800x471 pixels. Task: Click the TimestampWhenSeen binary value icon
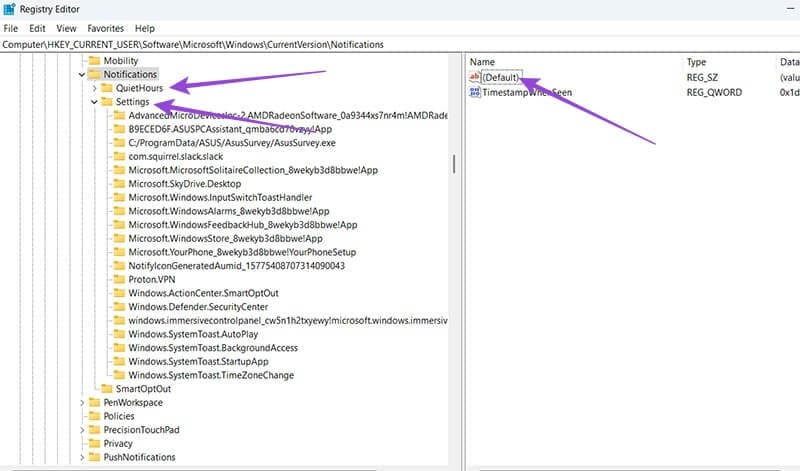(x=475, y=92)
